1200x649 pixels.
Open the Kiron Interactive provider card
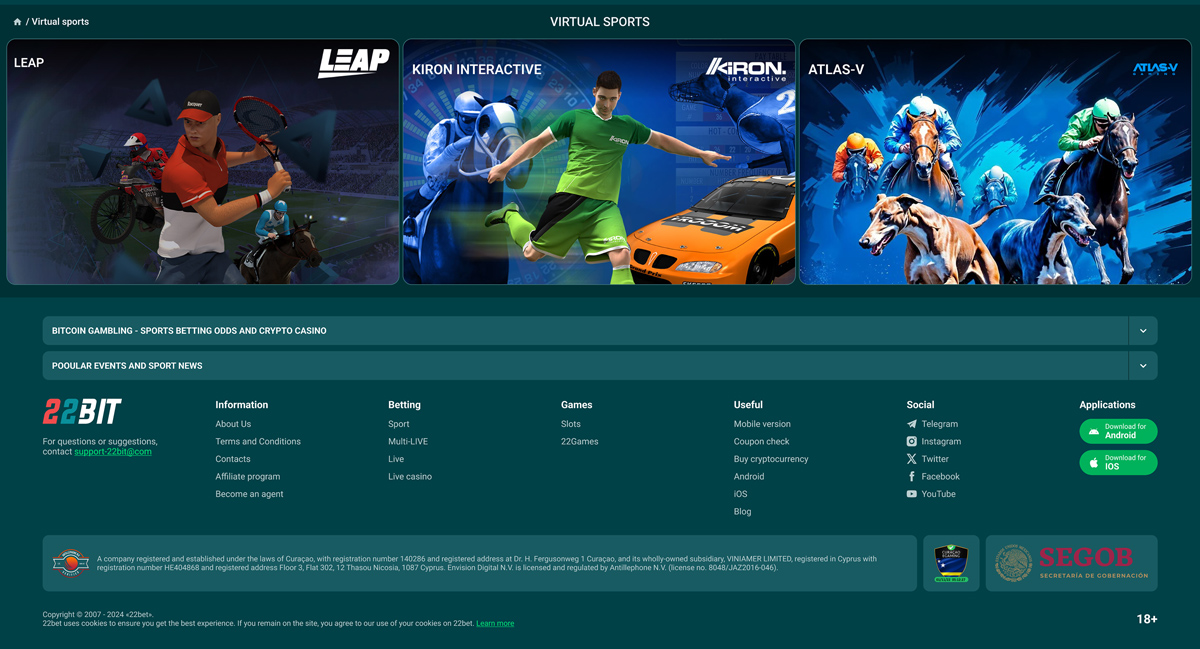(599, 162)
